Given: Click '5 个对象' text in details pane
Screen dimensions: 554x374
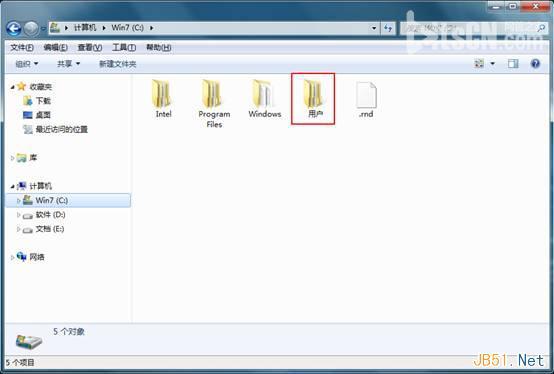Looking at the screenshot, I should [x=69, y=332].
